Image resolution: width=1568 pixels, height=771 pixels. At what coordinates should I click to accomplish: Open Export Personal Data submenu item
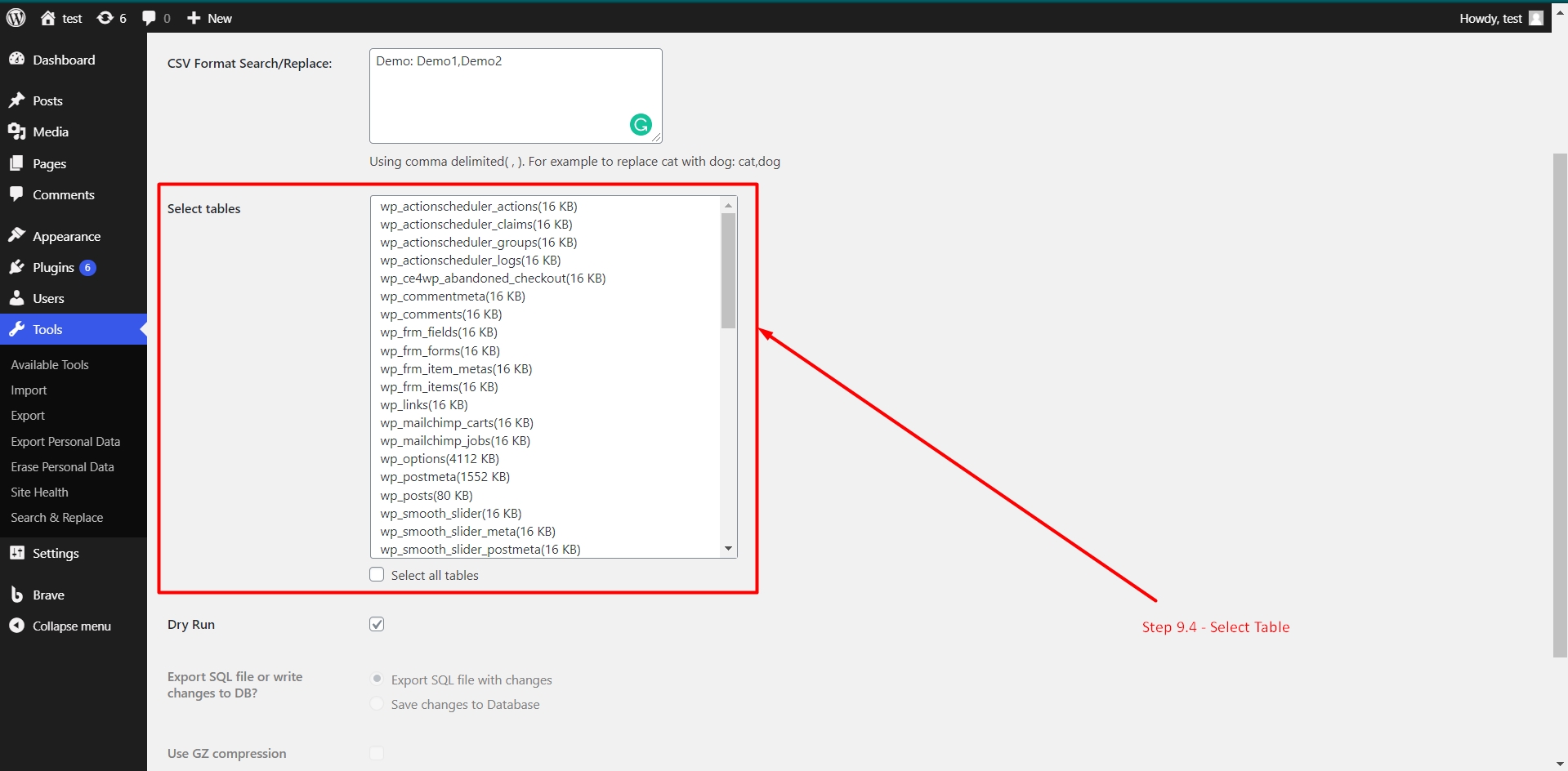65,442
